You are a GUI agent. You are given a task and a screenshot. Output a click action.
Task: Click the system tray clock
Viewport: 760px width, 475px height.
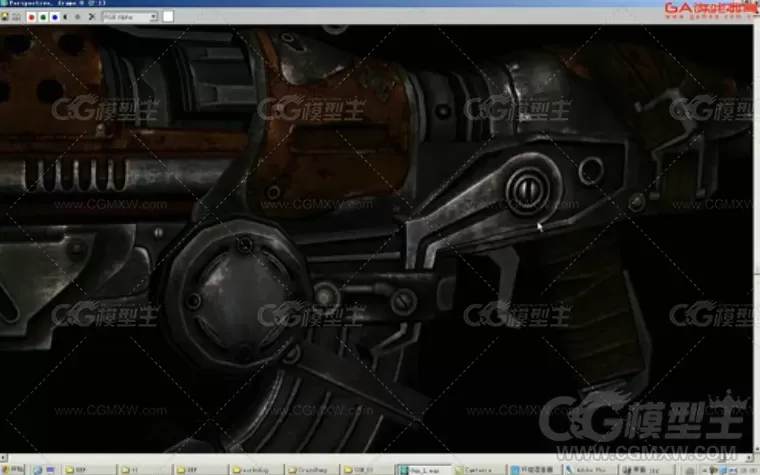pos(748,470)
